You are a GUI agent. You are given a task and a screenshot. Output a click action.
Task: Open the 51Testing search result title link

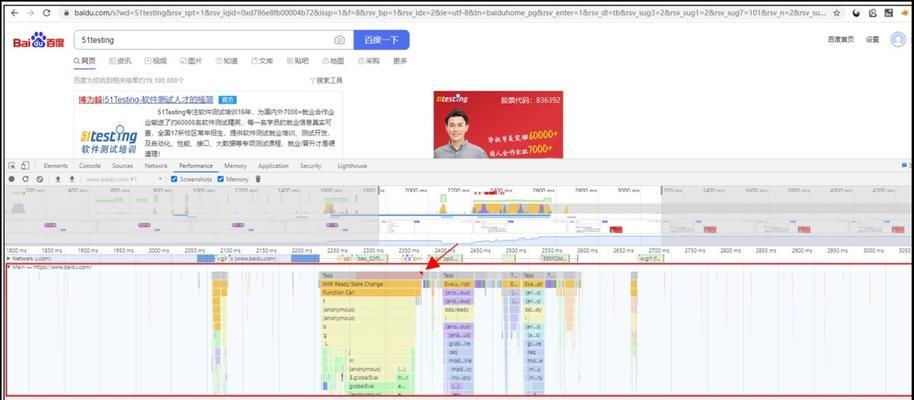146,100
